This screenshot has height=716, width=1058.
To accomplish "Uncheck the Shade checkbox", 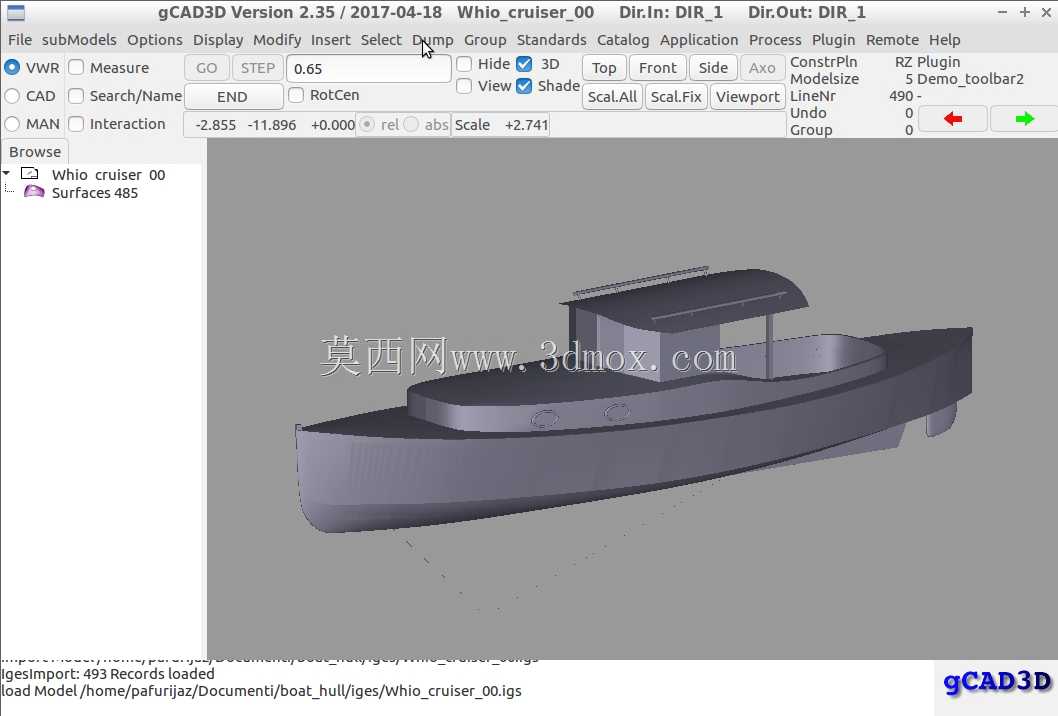I will pyautogui.click(x=524, y=86).
